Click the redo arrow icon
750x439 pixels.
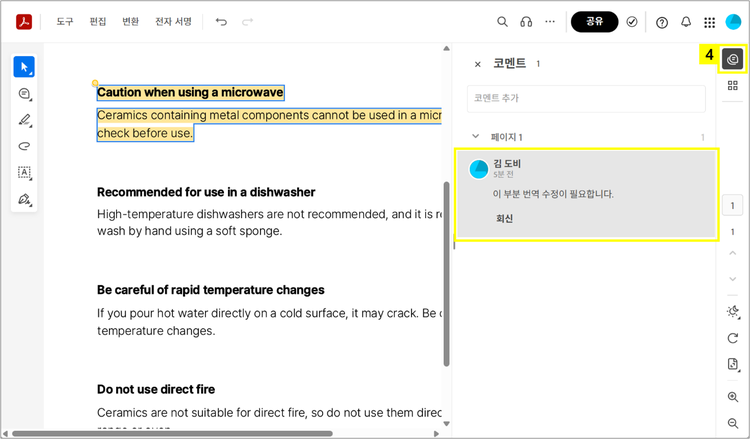pos(247,22)
